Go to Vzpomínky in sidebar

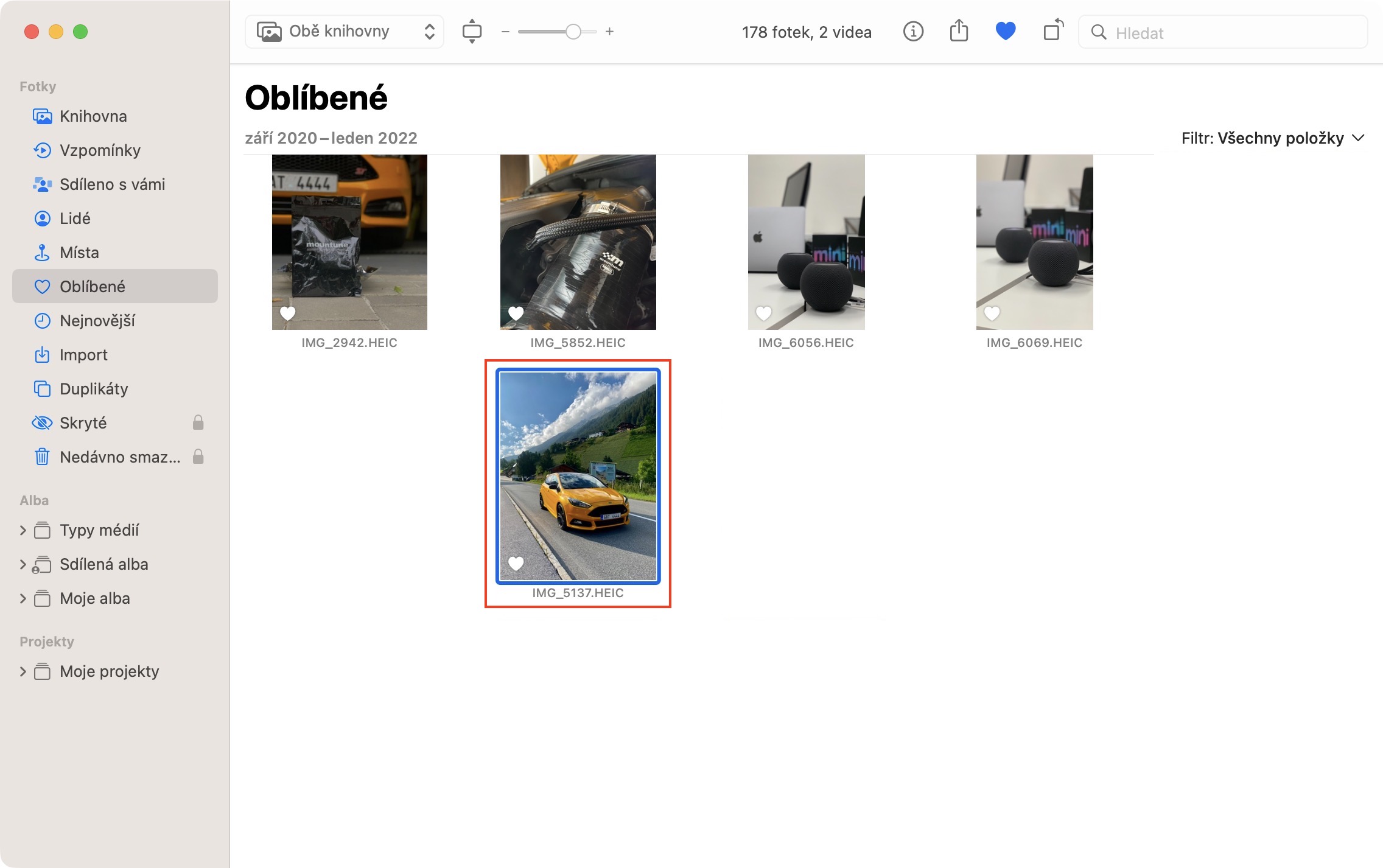point(100,150)
